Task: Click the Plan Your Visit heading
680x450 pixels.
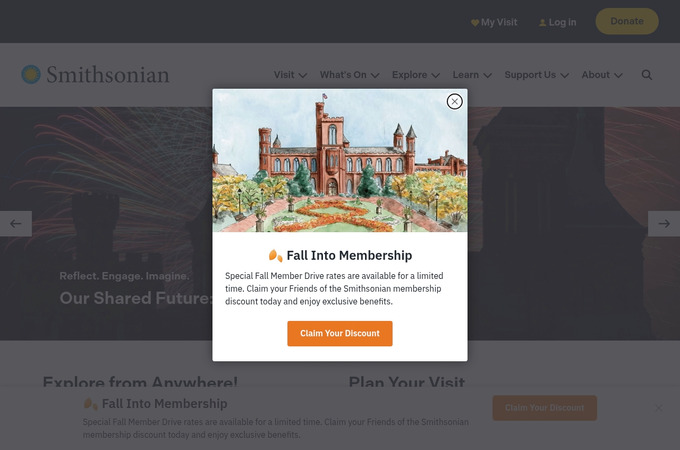Action: (x=407, y=382)
